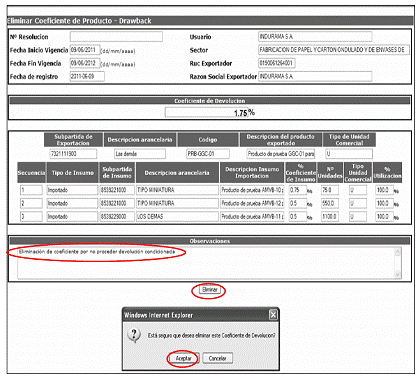Click the 'Las demás' descripcion arancelaria field
The image size is (420, 379).
pos(140,154)
